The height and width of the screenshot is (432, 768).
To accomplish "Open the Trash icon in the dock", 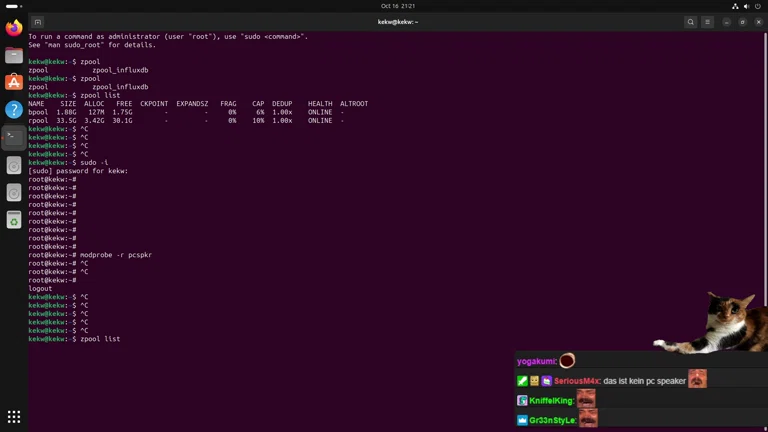I will coord(14,220).
